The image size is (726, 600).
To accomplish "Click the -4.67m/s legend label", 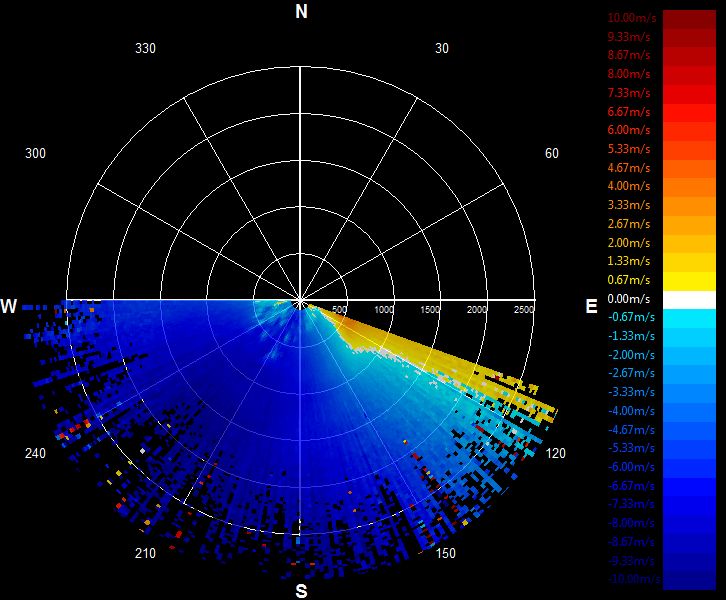I will tap(631, 430).
